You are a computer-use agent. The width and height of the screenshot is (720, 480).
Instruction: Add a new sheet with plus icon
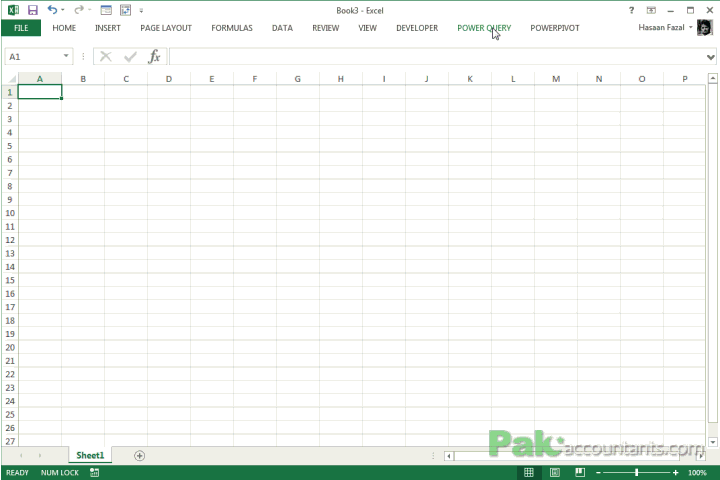click(x=140, y=456)
